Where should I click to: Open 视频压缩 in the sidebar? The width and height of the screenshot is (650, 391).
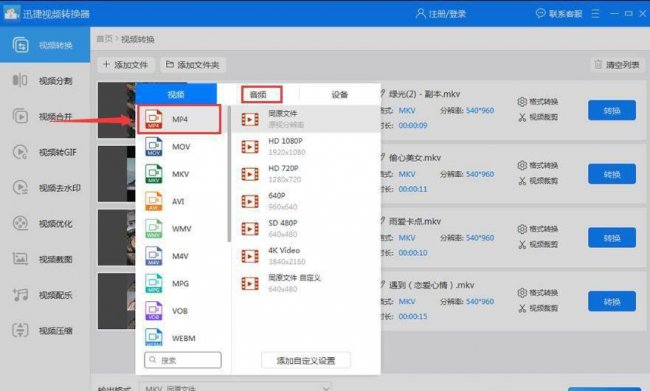tap(45, 330)
